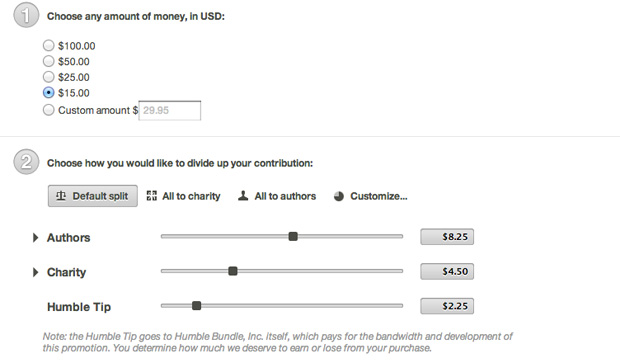The height and width of the screenshot is (363, 620).
Task: Click the Charity slider handle
Action: [233, 271]
